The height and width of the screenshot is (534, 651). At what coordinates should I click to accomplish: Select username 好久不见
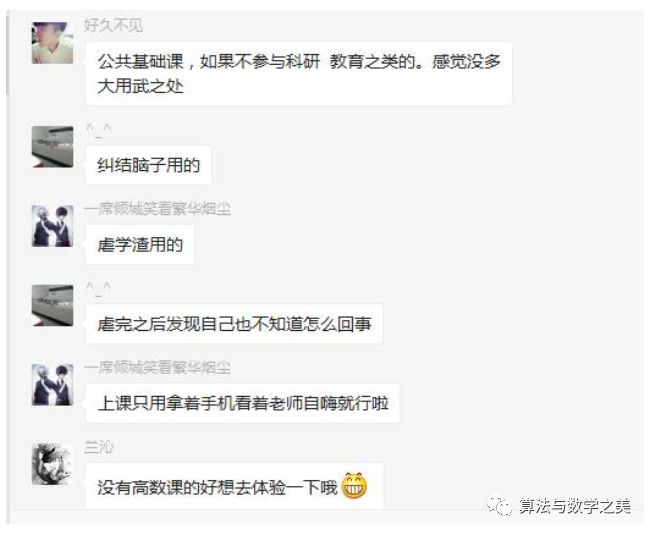(x=113, y=26)
